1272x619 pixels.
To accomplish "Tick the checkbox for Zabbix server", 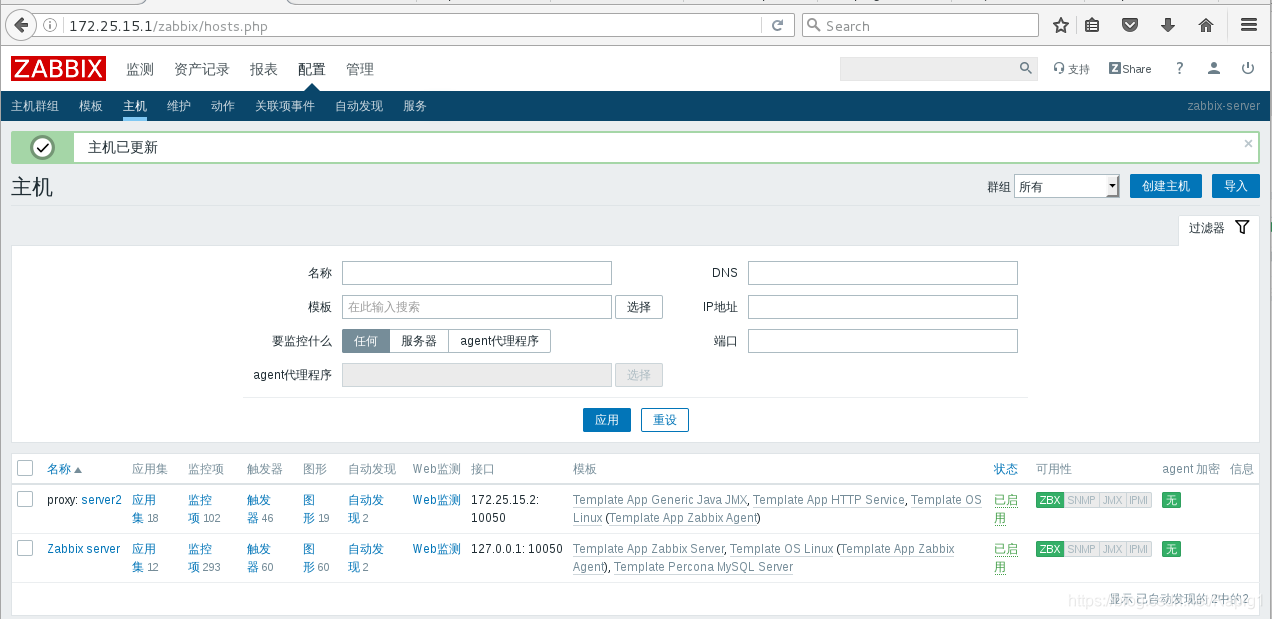I will (x=25, y=548).
